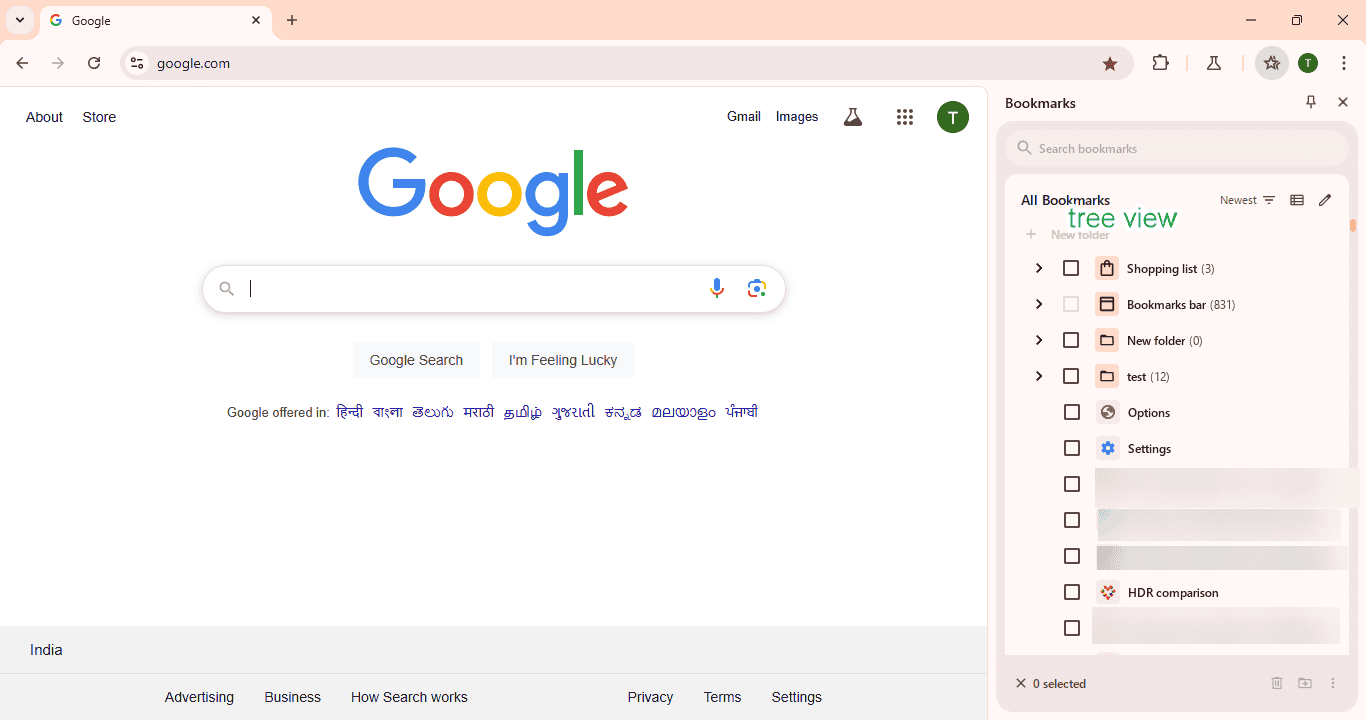Check the Options bookmark checkbox
The image size is (1366, 720).
coord(1072,412)
